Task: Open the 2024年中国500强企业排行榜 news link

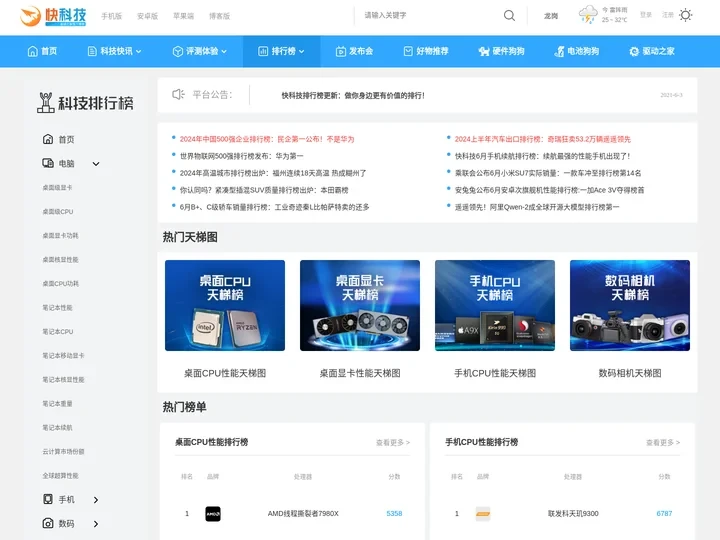Action: (267, 139)
